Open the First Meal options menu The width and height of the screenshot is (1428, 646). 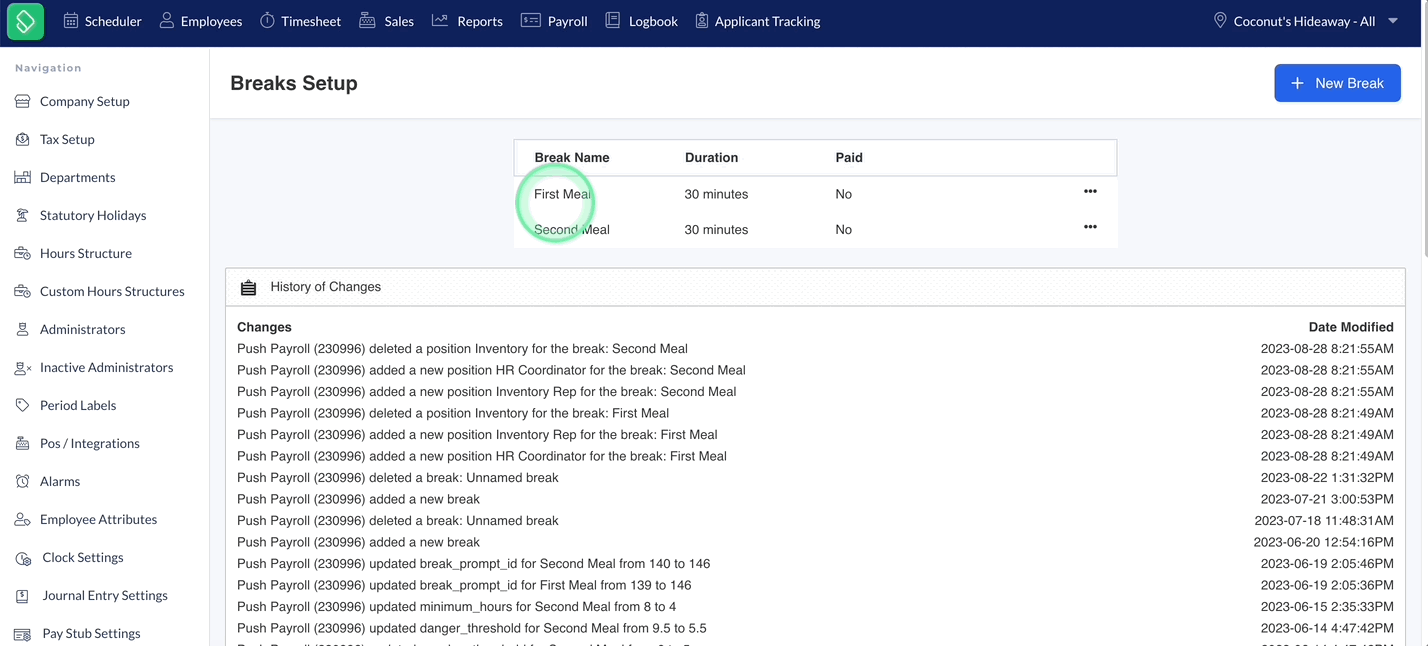click(x=1090, y=191)
